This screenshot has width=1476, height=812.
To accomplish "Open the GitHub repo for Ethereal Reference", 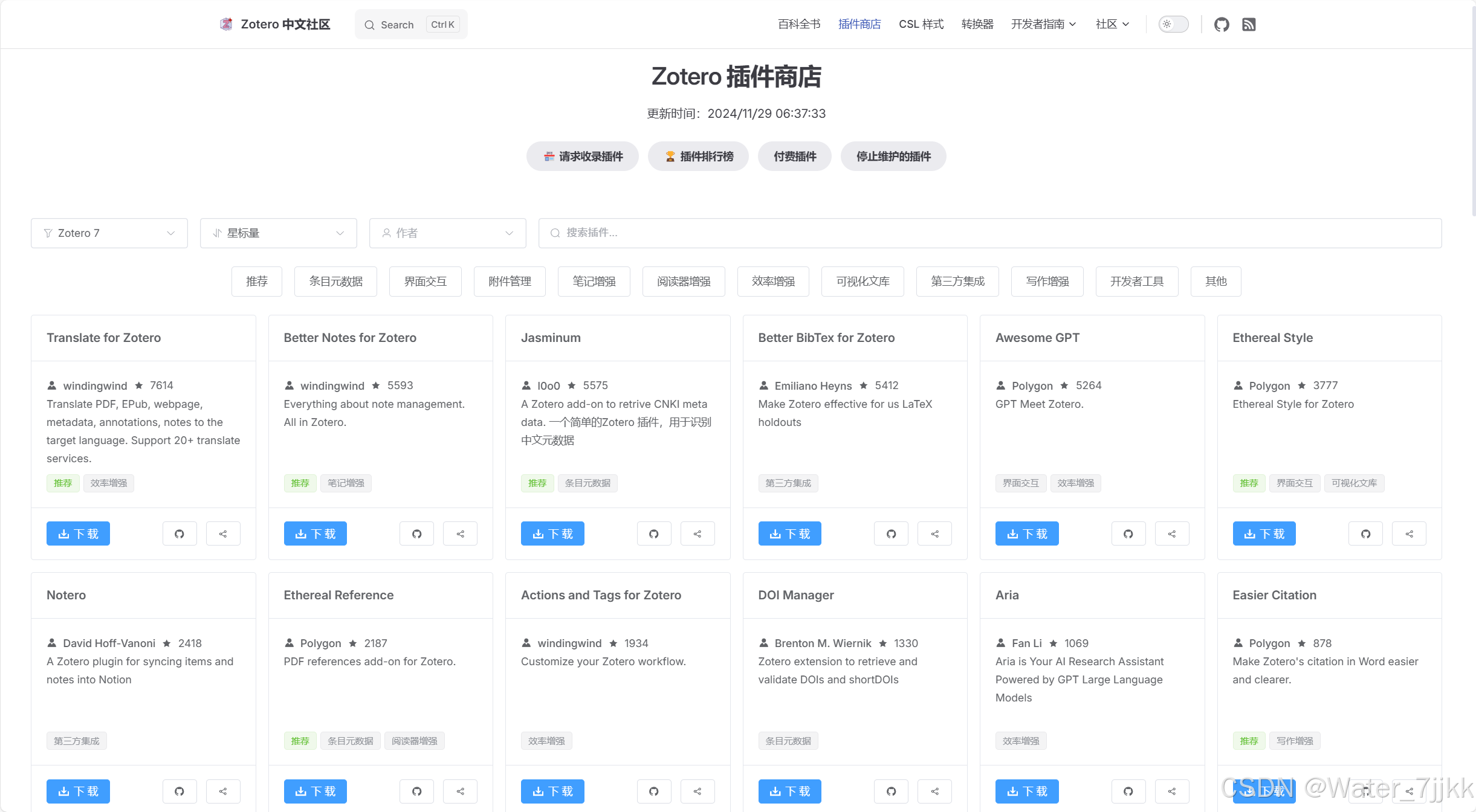I will coord(416,791).
